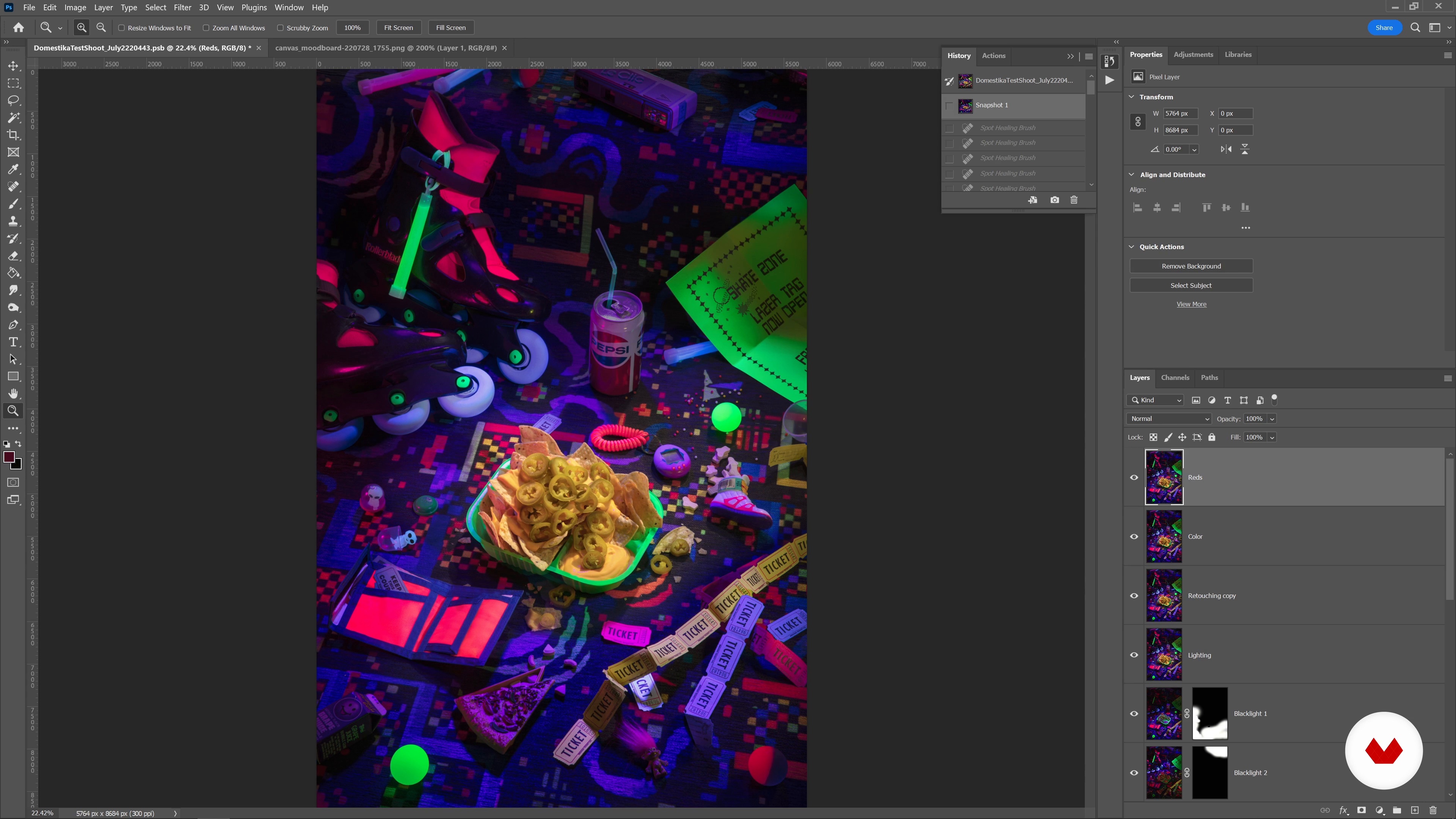Image resolution: width=1456 pixels, height=819 pixels.
Task: Click the width W input field
Action: 1180,114
